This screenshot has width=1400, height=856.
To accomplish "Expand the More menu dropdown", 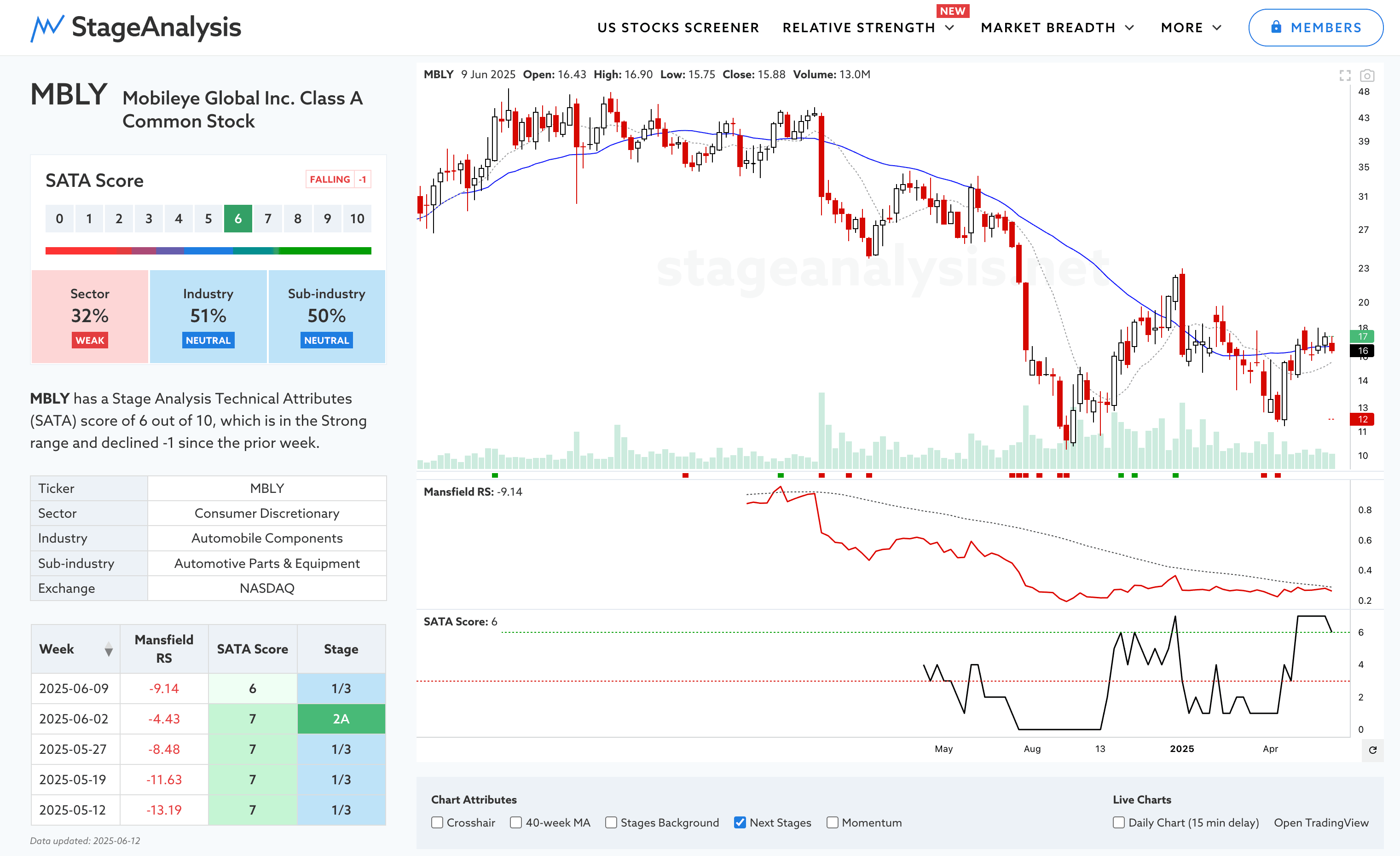I will [1191, 28].
